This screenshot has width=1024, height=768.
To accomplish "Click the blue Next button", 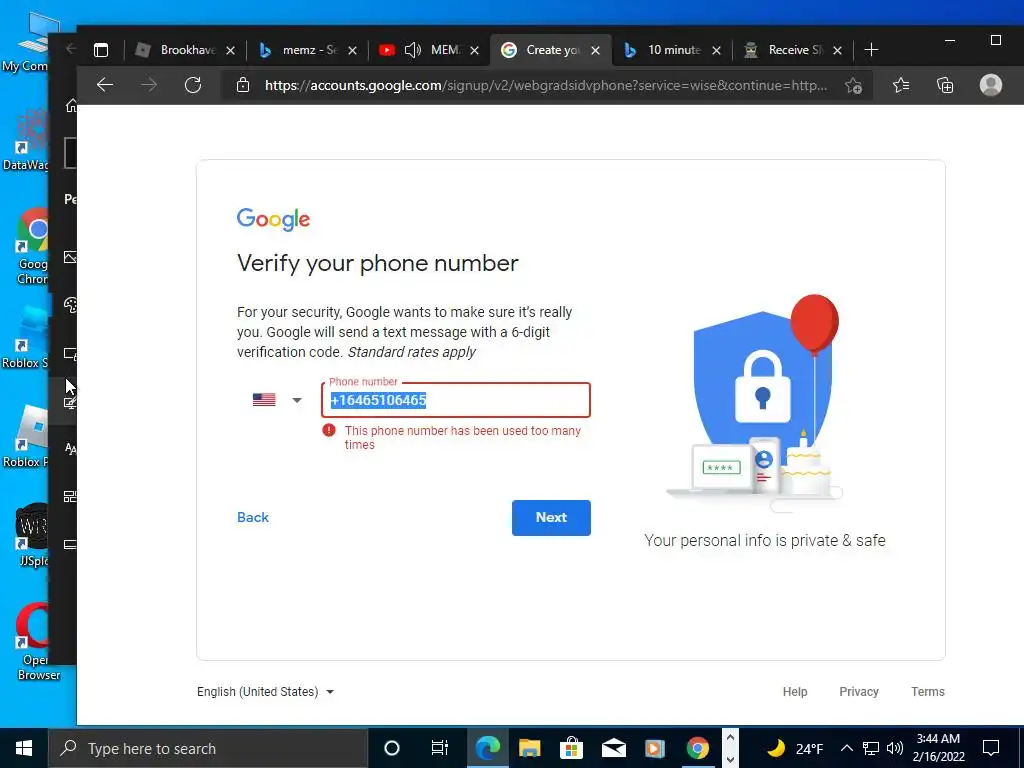I will tap(551, 518).
